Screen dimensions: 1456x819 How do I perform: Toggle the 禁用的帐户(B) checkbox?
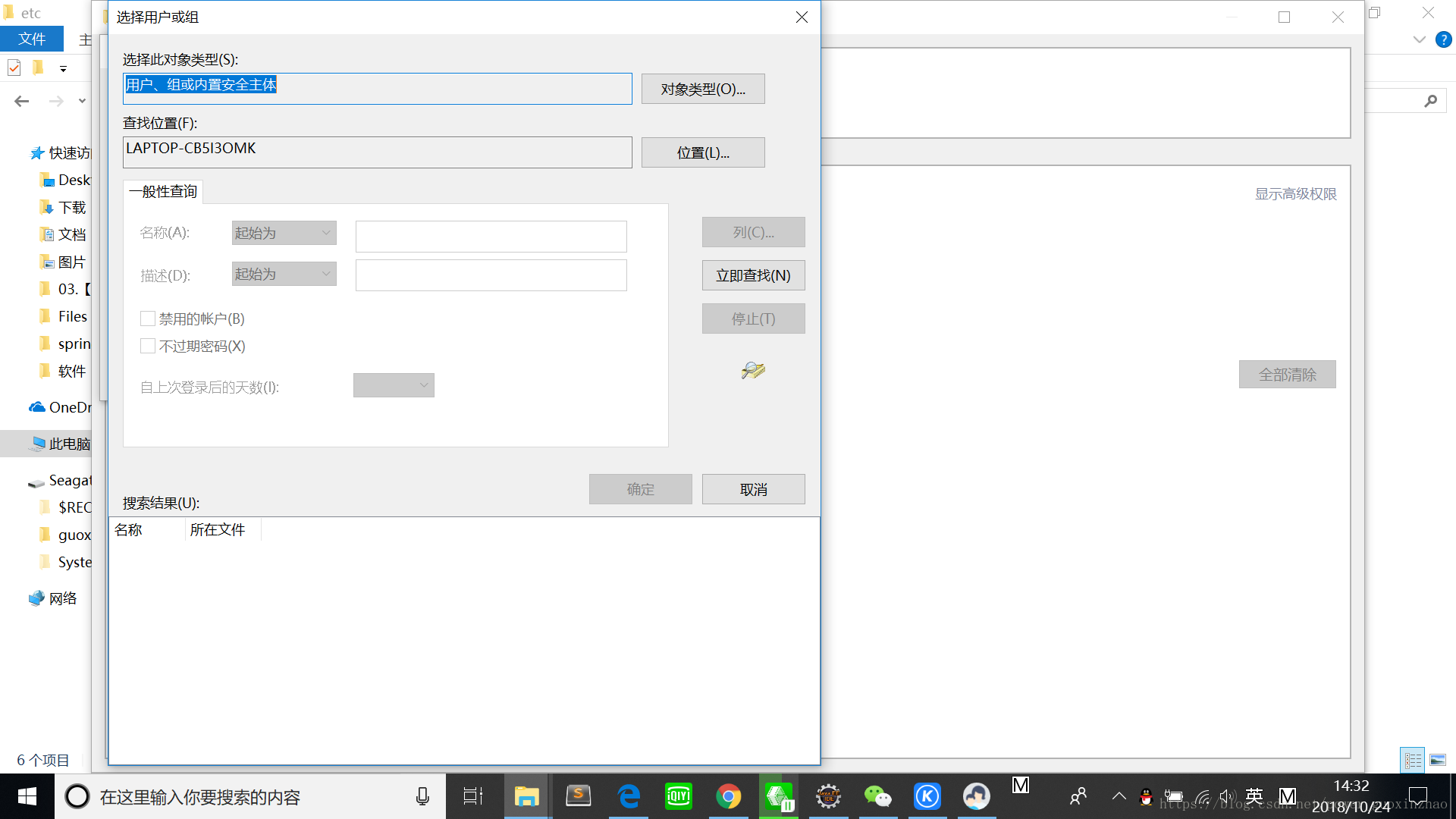[x=148, y=318]
